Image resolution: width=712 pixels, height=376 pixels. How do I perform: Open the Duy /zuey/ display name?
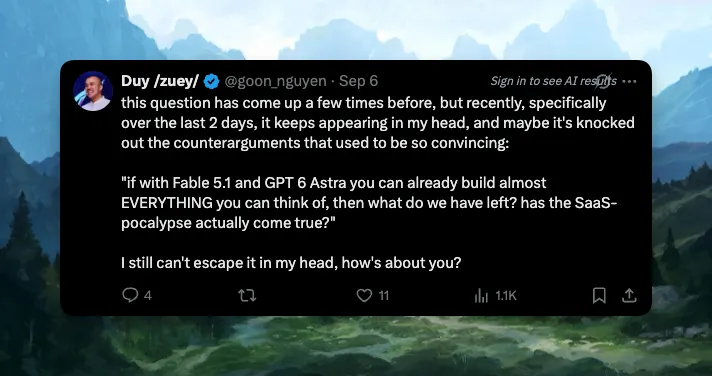(160, 81)
